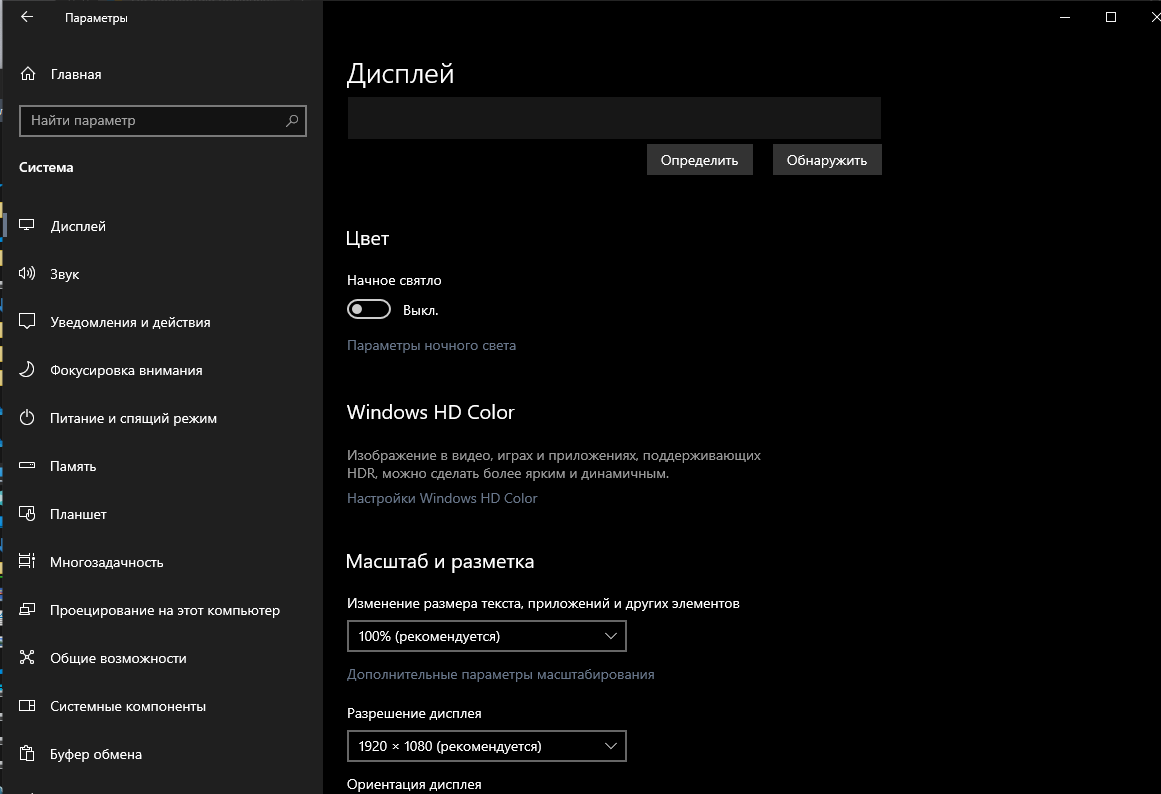The width and height of the screenshot is (1161, 794).
Task: Open Параметры ночного света link
Action: [x=432, y=345]
